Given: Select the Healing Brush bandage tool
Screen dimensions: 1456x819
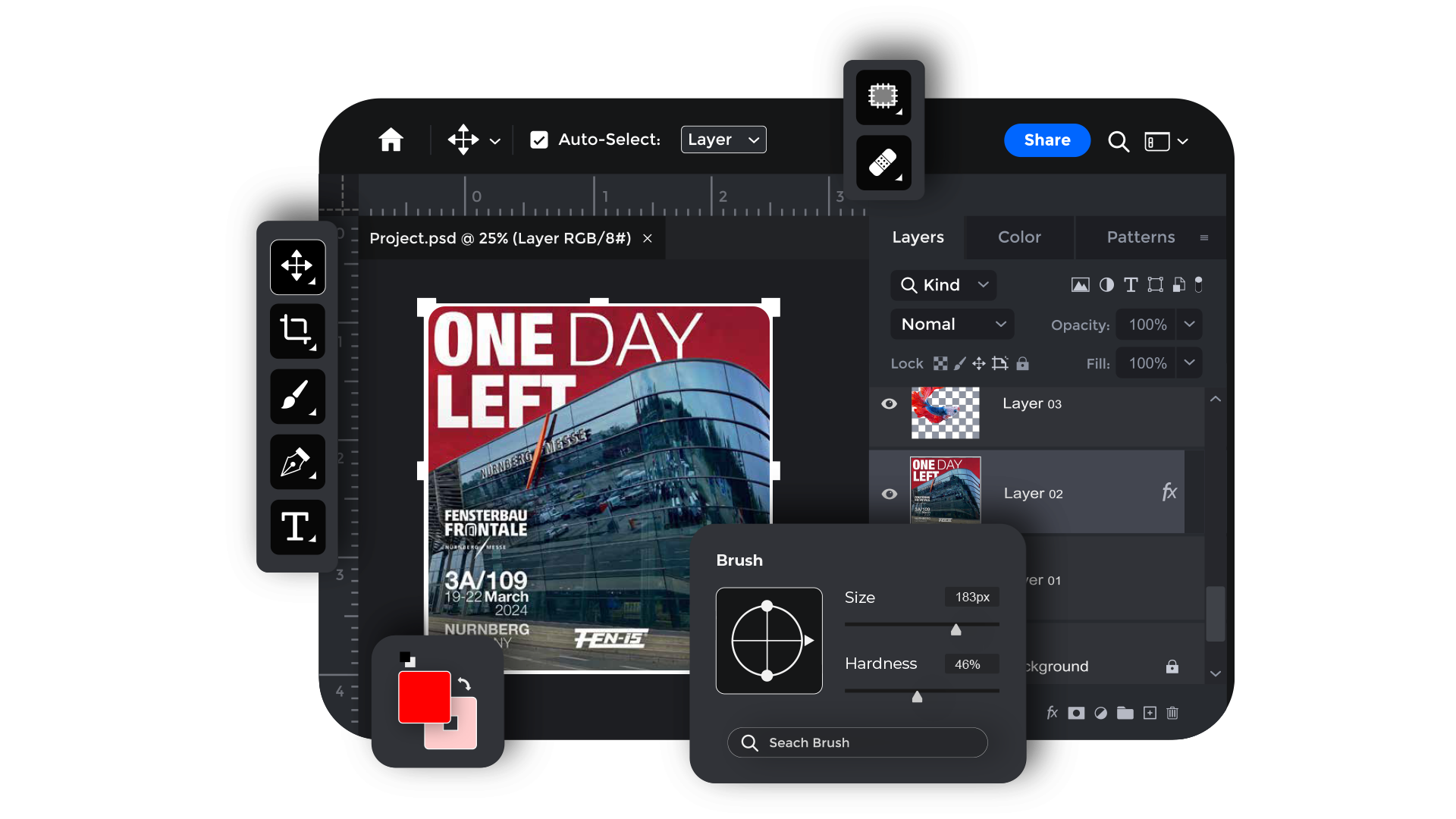Looking at the screenshot, I should coord(883,162).
